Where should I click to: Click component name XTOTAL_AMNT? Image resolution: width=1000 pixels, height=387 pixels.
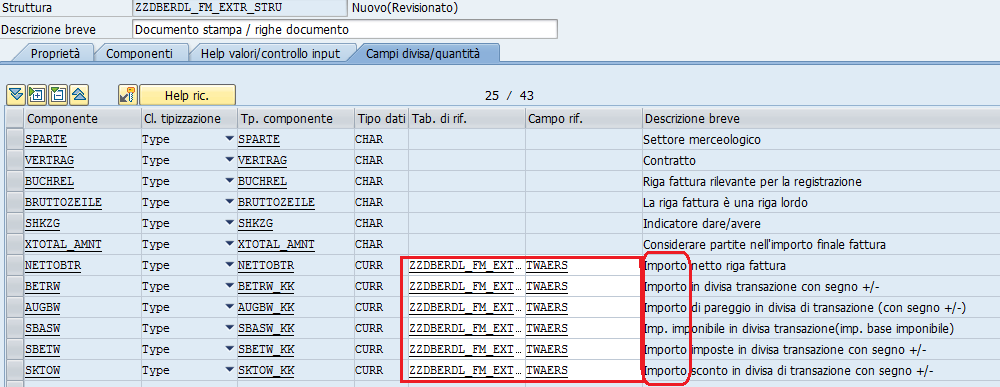coord(63,244)
